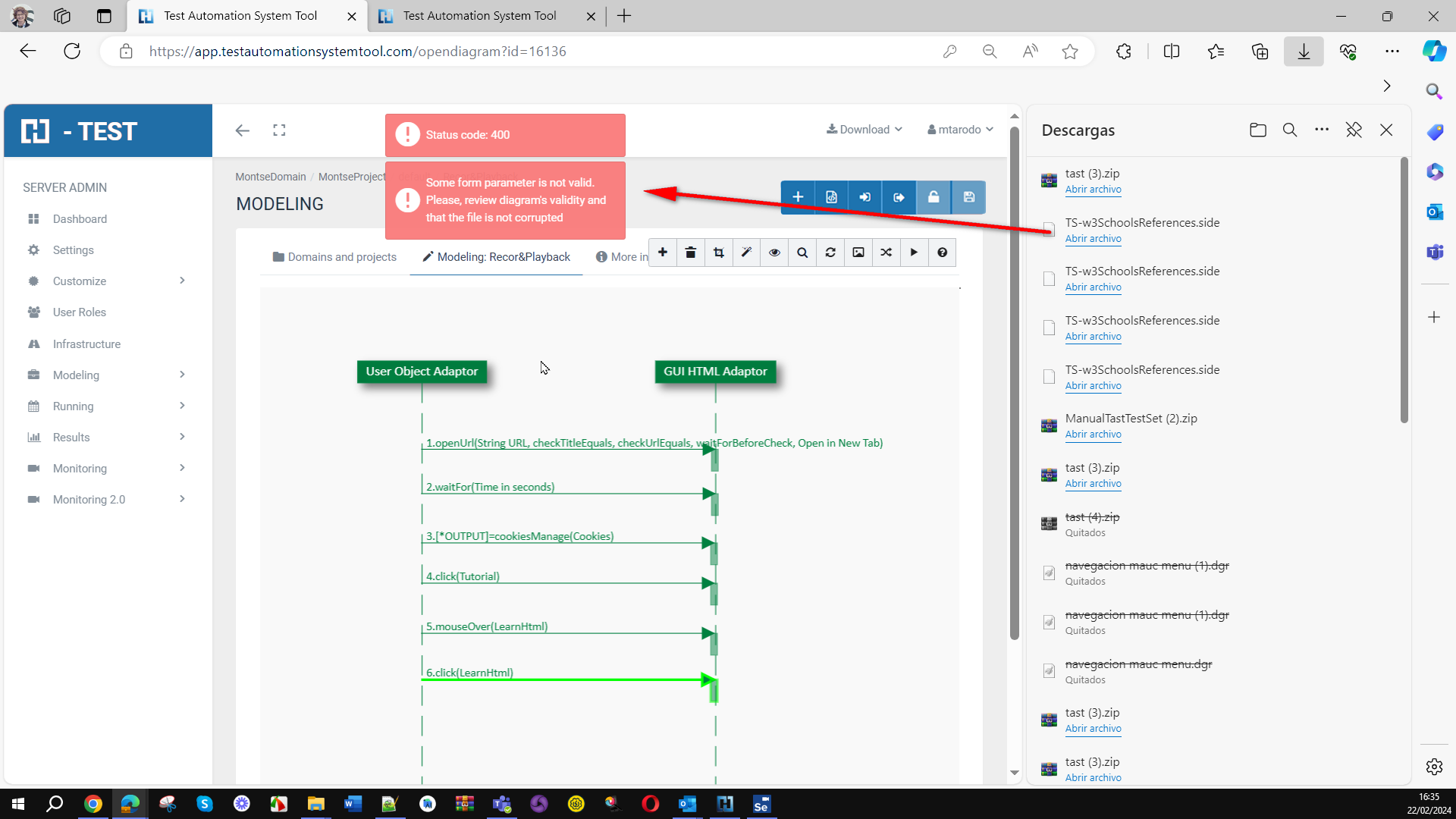The width and height of the screenshot is (1456, 819).
Task: Open the help question mark icon
Action: tap(942, 253)
